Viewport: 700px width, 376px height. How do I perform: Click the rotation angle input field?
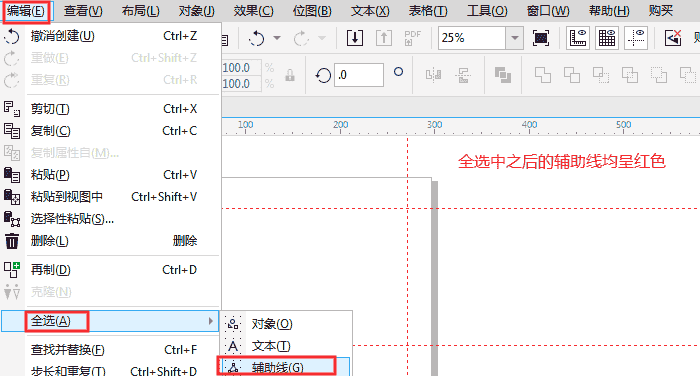point(359,75)
